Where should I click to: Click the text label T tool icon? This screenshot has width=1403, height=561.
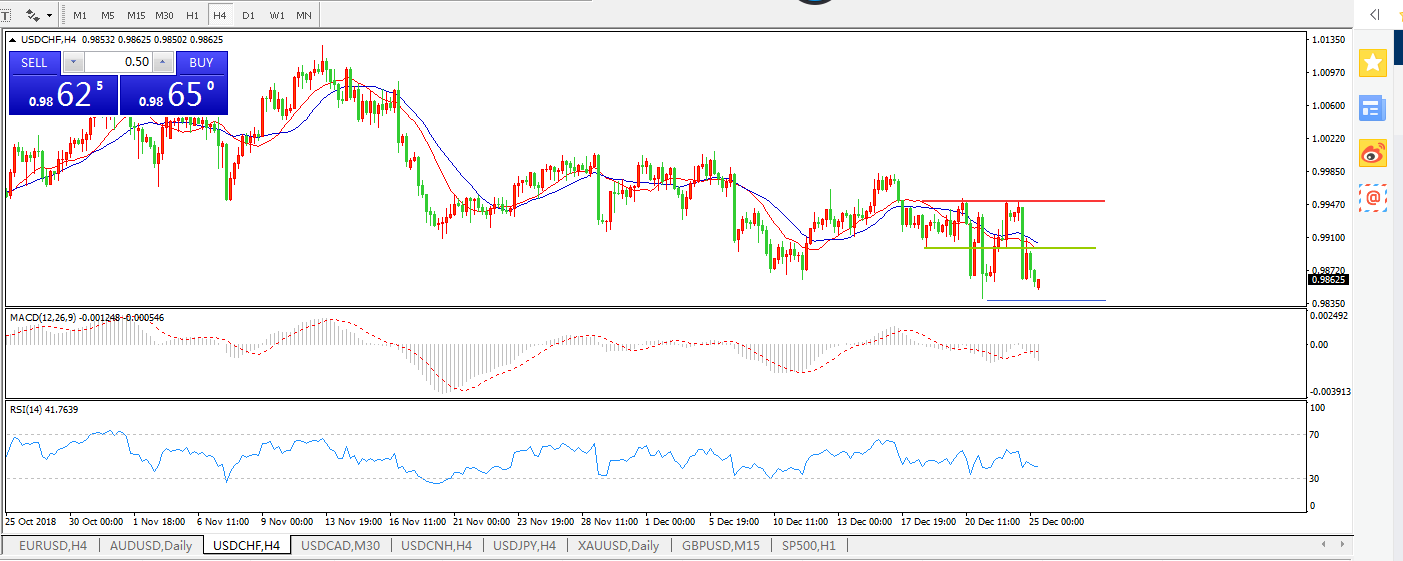(x=6, y=15)
